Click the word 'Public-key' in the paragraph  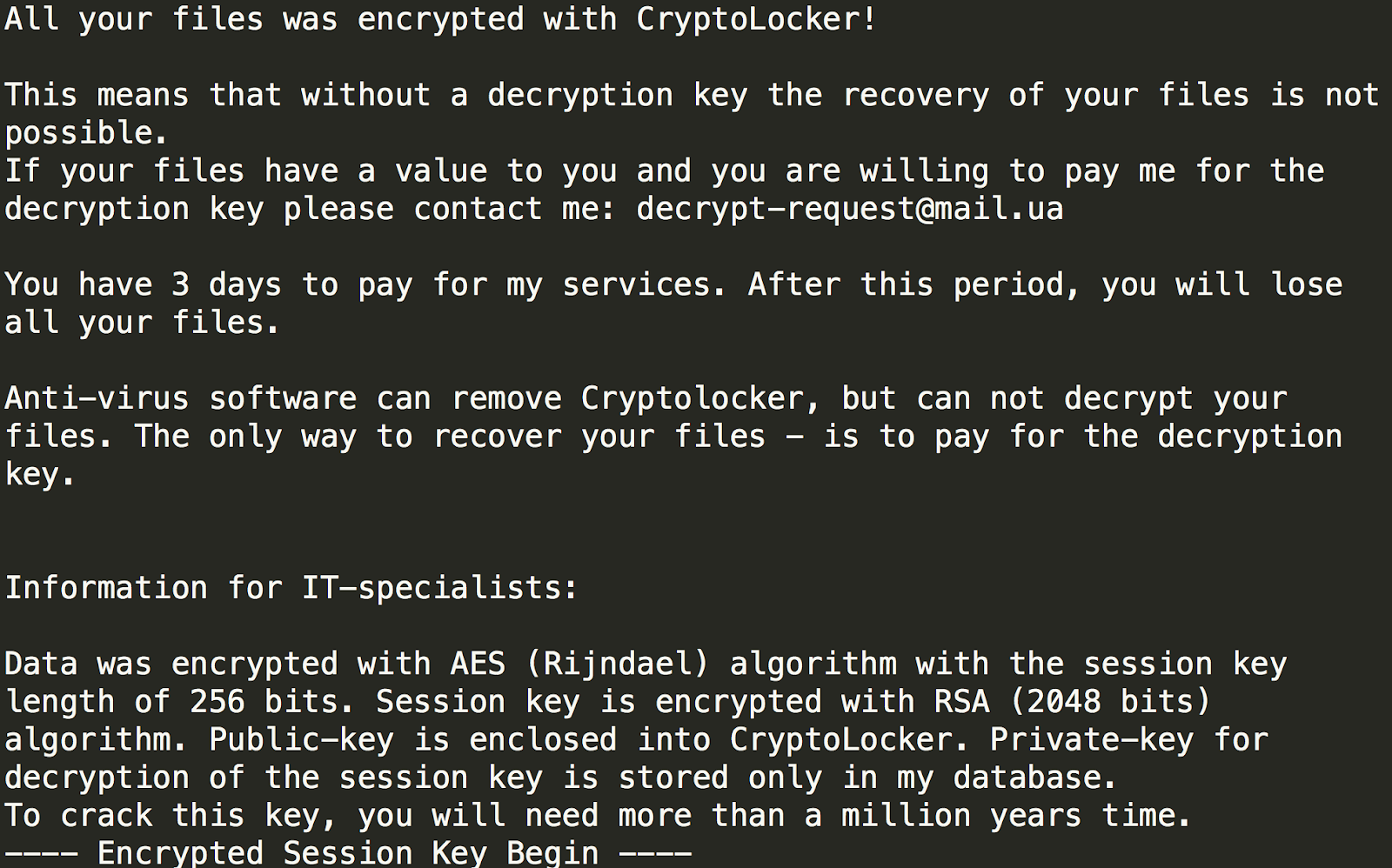tap(301, 740)
